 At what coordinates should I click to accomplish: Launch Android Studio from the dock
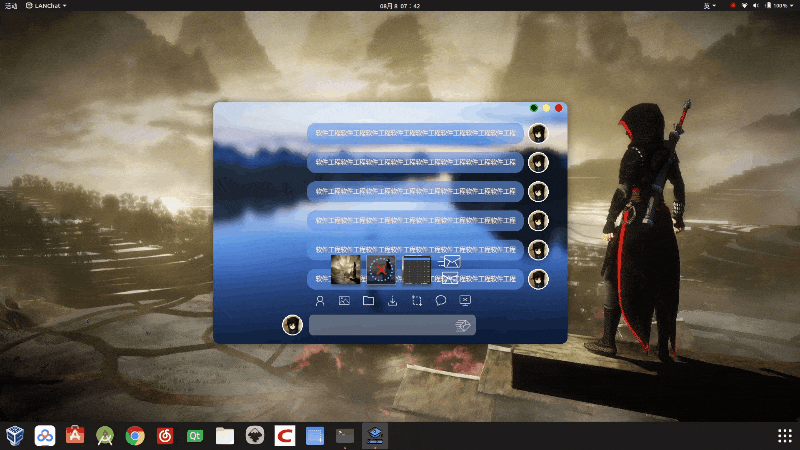[x=105, y=436]
